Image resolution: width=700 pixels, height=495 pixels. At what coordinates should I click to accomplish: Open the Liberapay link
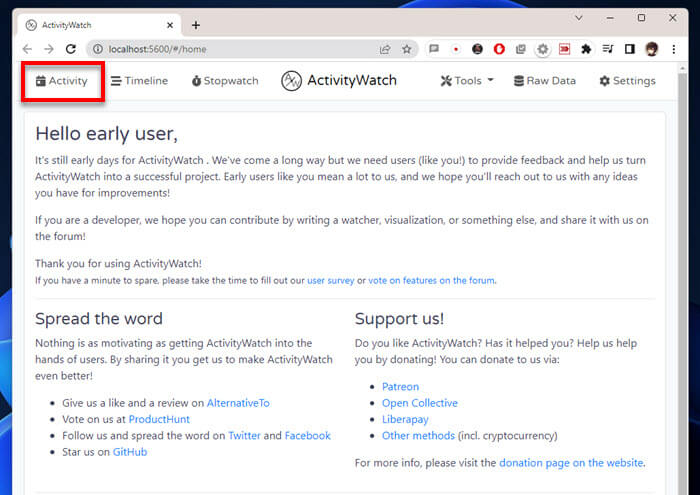tap(405, 419)
